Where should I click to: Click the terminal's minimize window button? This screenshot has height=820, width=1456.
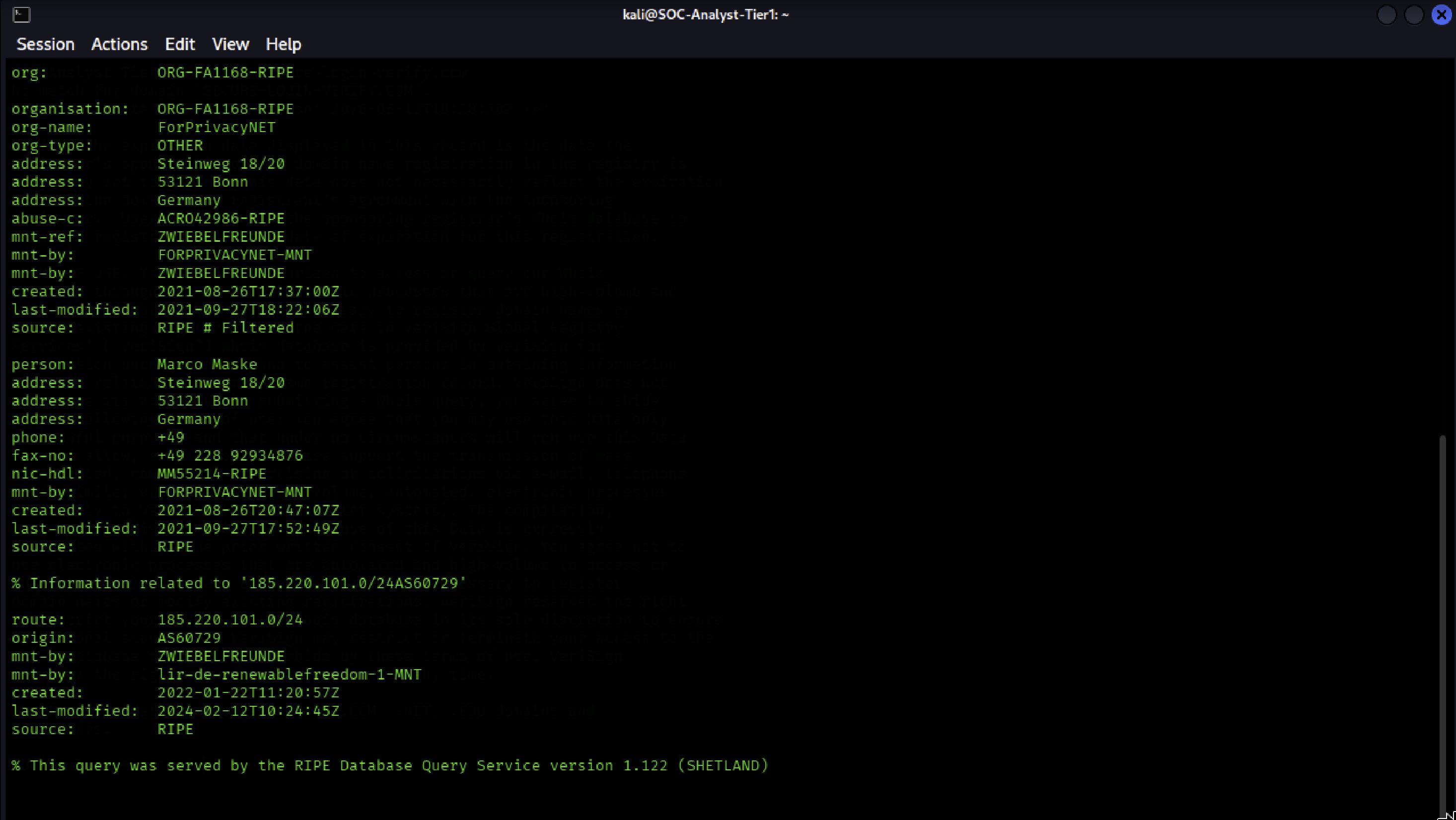coord(1386,15)
